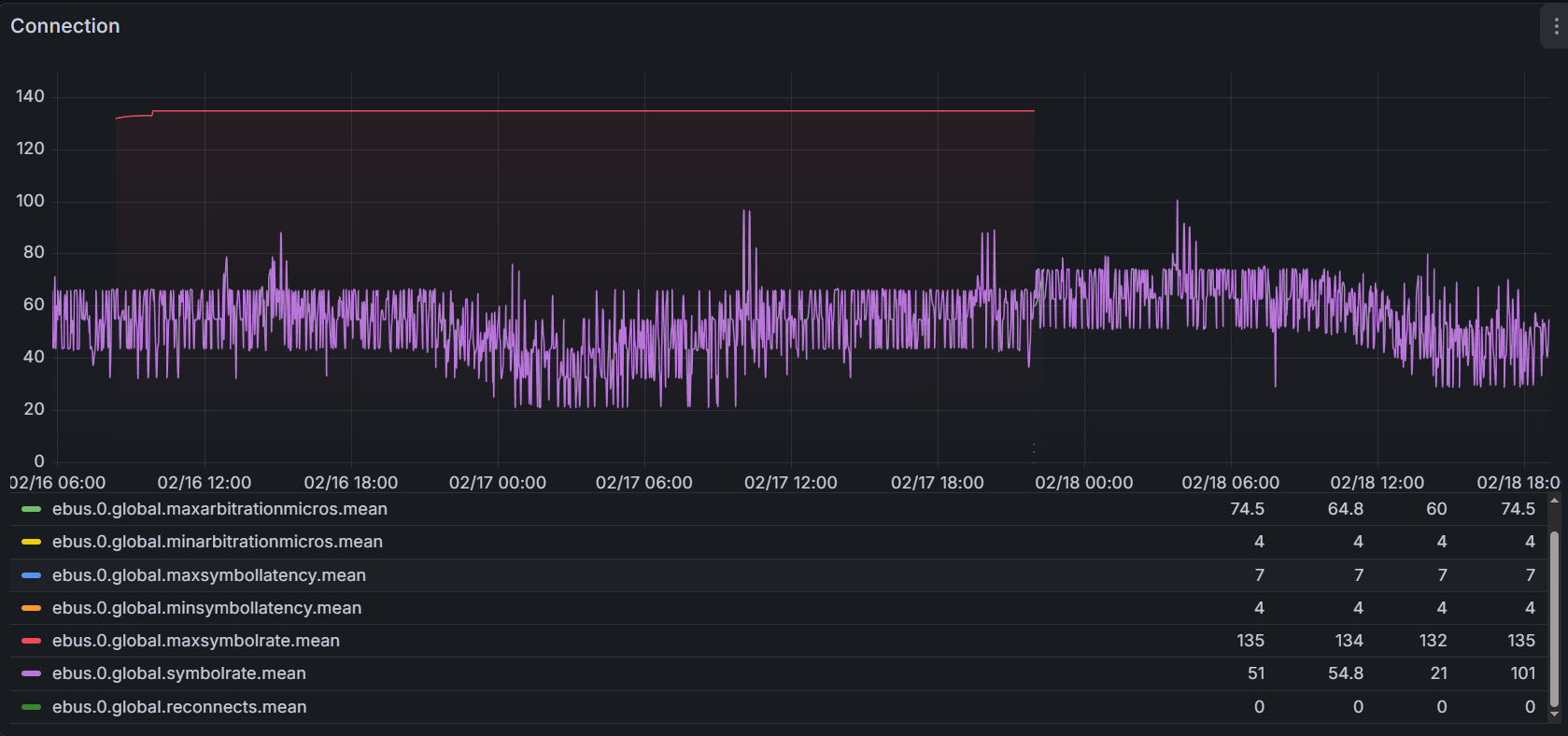Viewport: 1568px width, 736px height.
Task: Toggle ebus.0.global.reconnects.mean series in legend
Action: pyautogui.click(x=179, y=707)
